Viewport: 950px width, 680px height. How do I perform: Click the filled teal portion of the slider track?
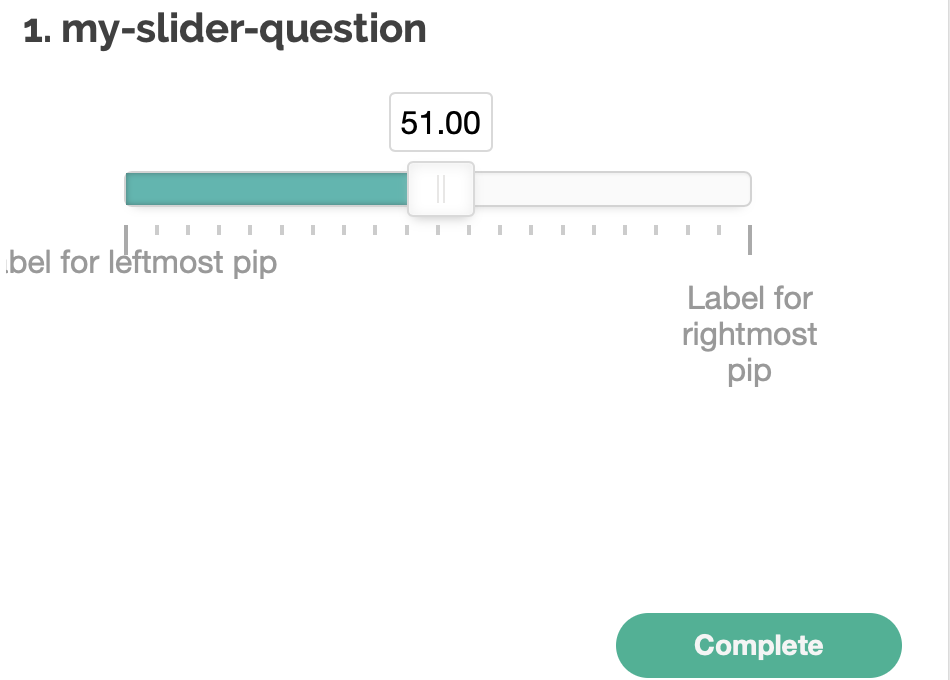tap(270, 188)
